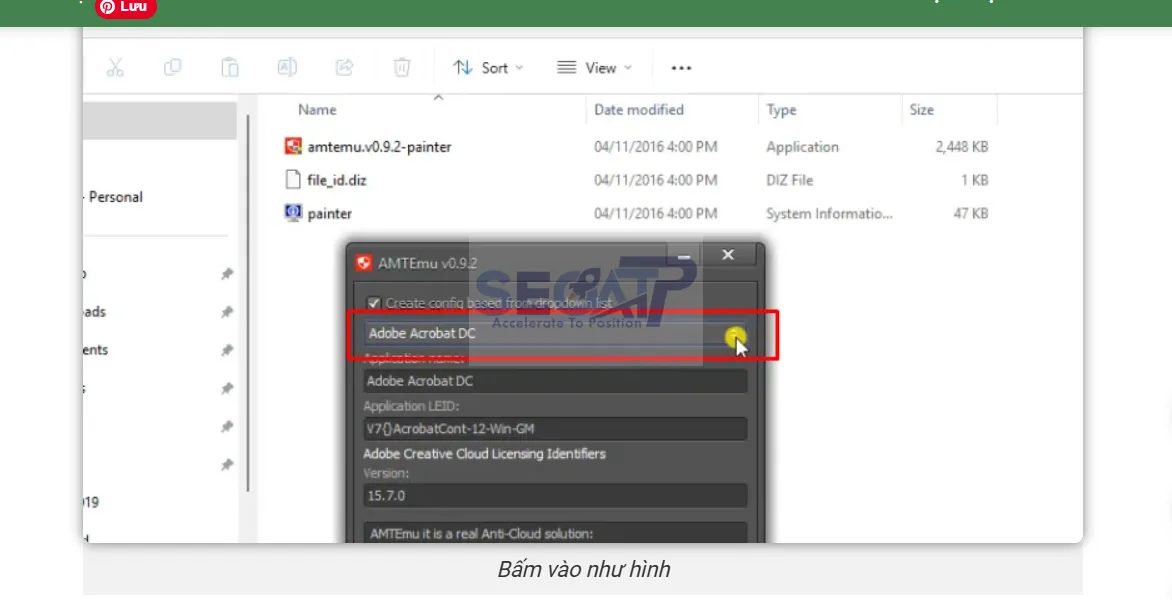Toggle Create config based from dropdown list checkbox
Screen dimensions: 1172x600
374,303
